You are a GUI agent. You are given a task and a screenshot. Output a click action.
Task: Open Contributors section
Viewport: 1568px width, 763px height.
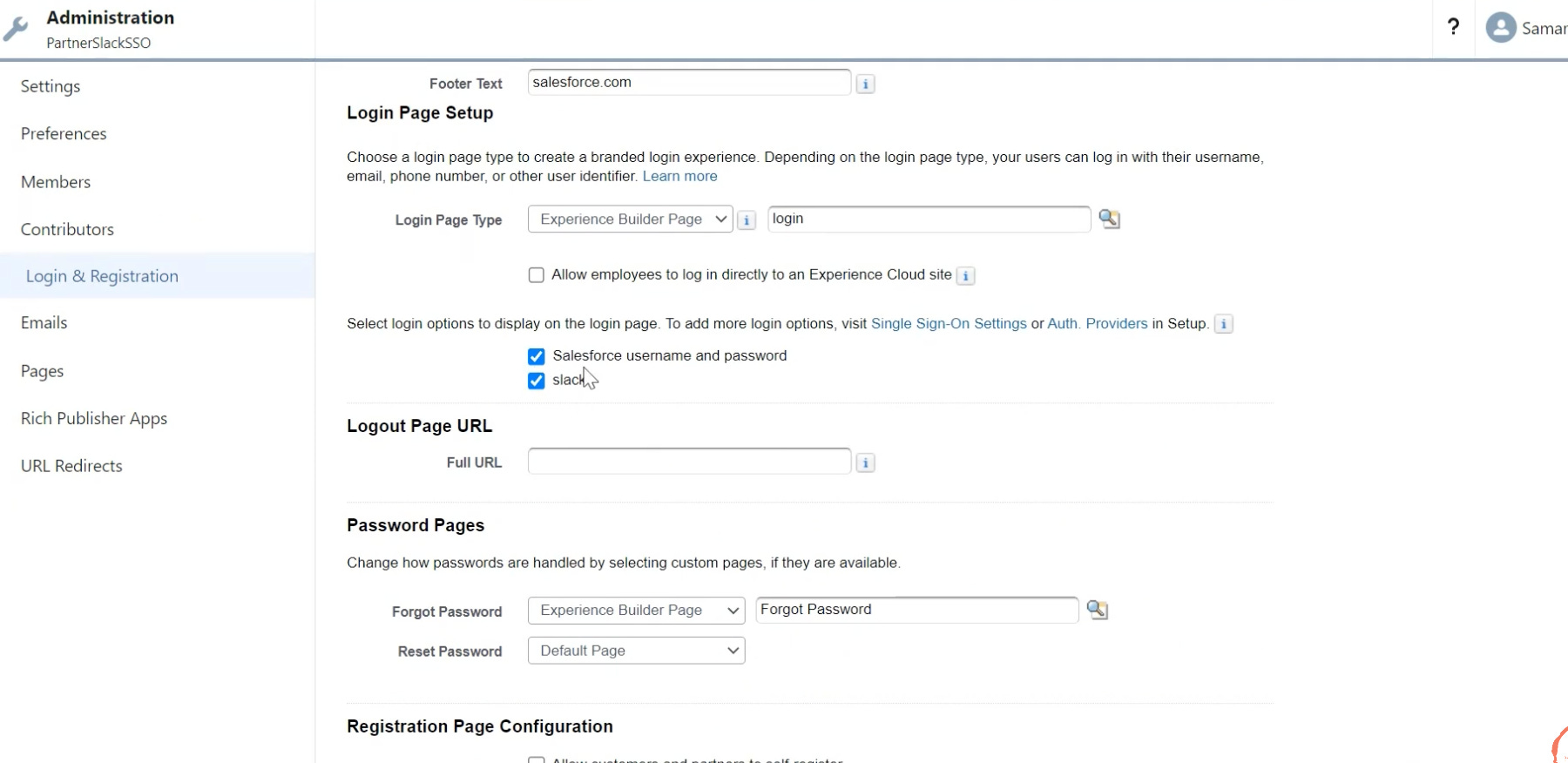tap(67, 229)
